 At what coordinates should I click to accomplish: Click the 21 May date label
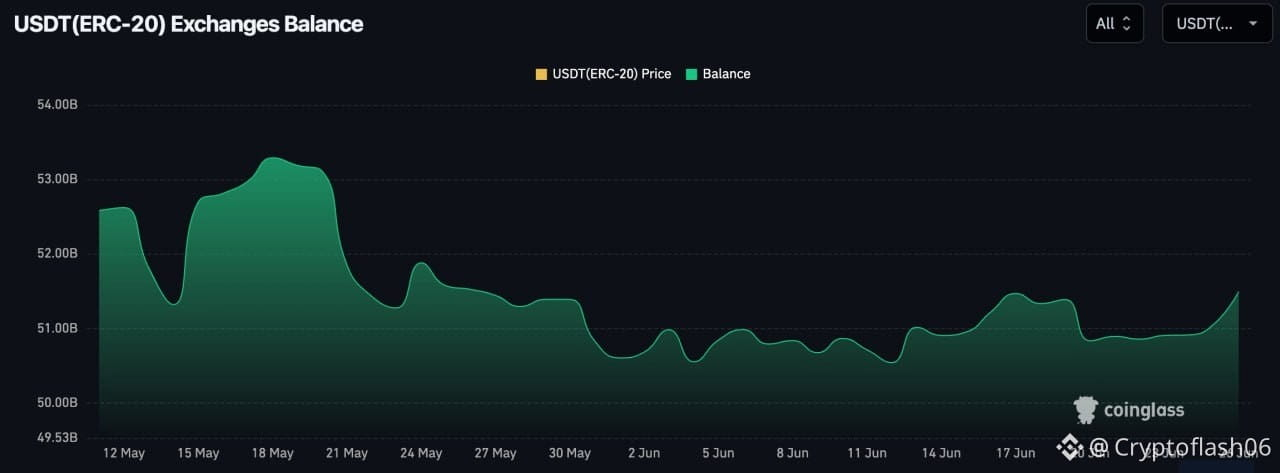click(347, 453)
